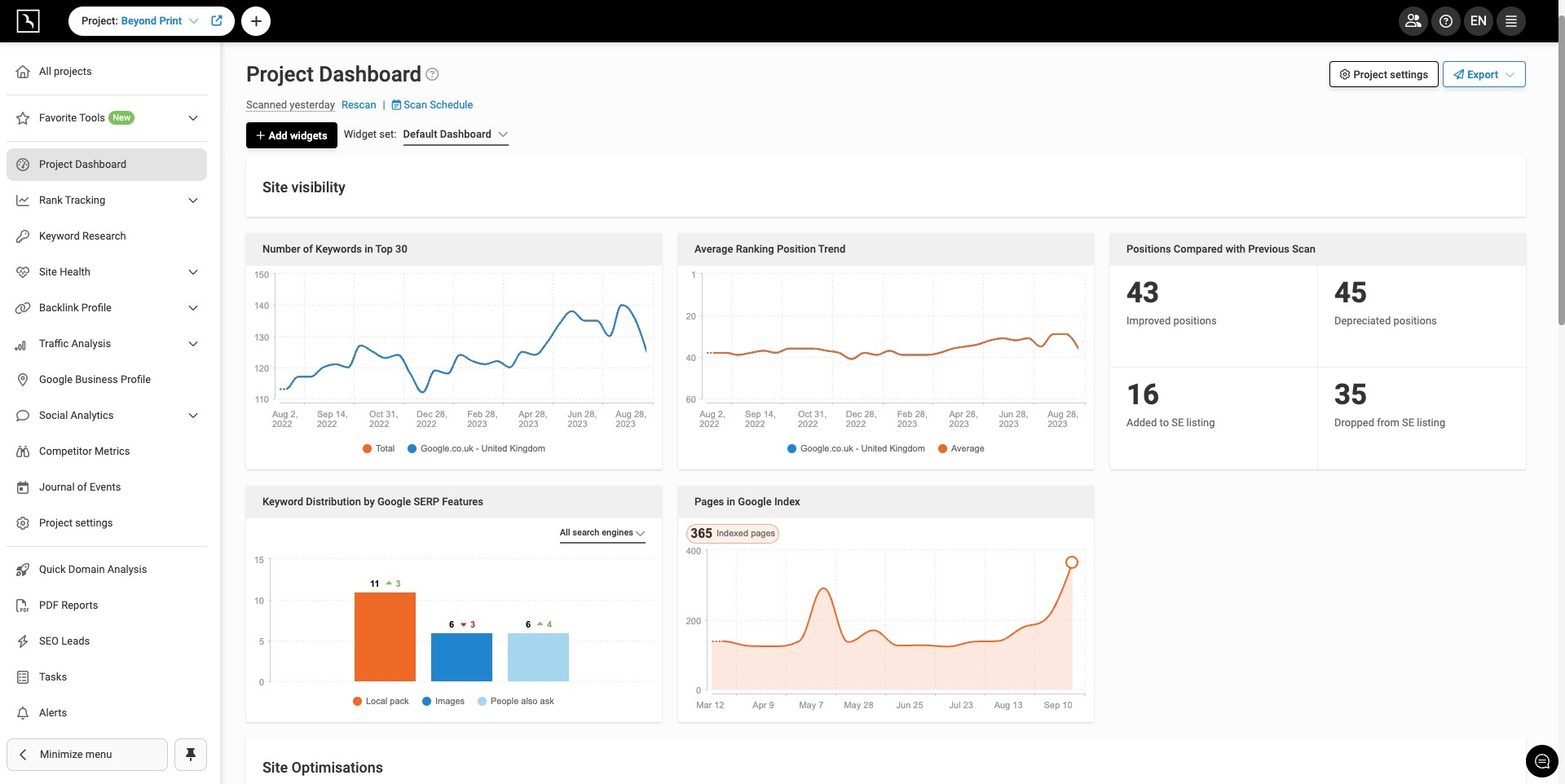Open Competitor Metrics from sidebar
Image resolution: width=1565 pixels, height=784 pixels.
(x=84, y=451)
